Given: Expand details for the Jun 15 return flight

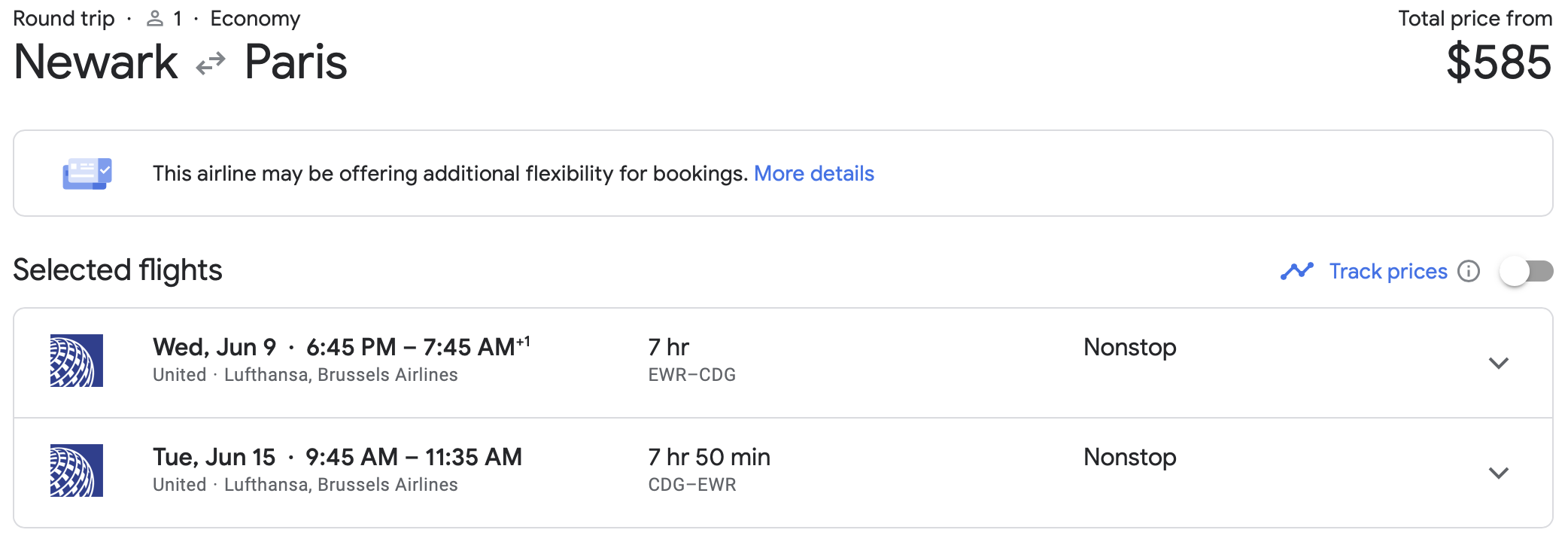Looking at the screenshot, I should 1500,473.
